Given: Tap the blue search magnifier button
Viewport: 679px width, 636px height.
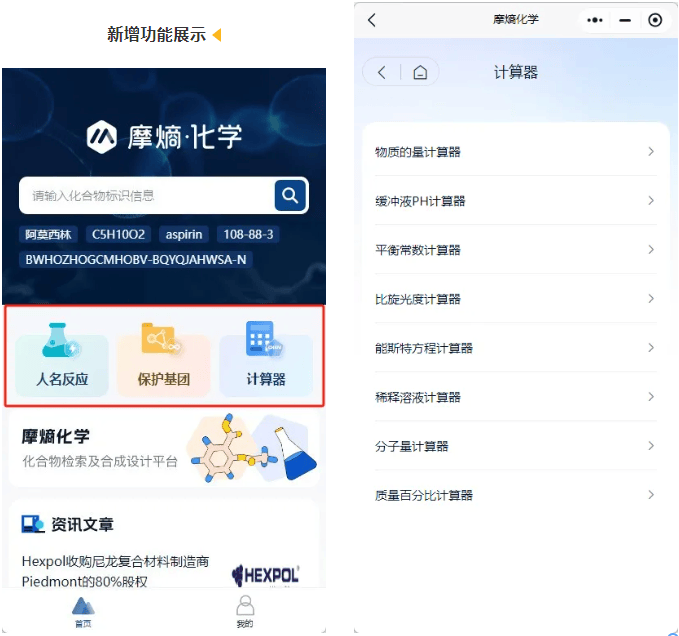Looking at the screenshot, I should 290,196.
